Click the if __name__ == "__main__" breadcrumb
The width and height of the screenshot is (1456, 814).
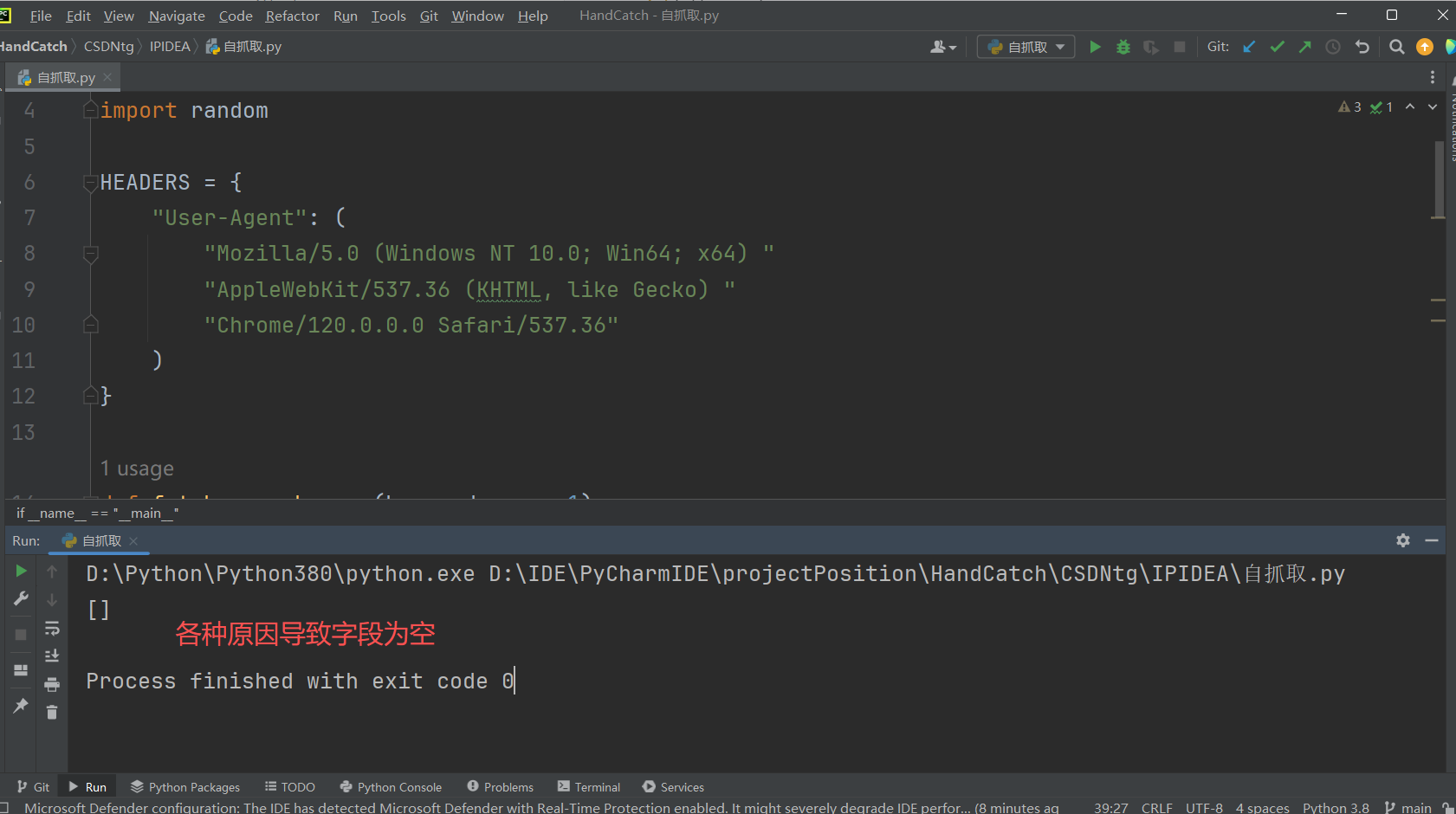[x=97, y=513]
